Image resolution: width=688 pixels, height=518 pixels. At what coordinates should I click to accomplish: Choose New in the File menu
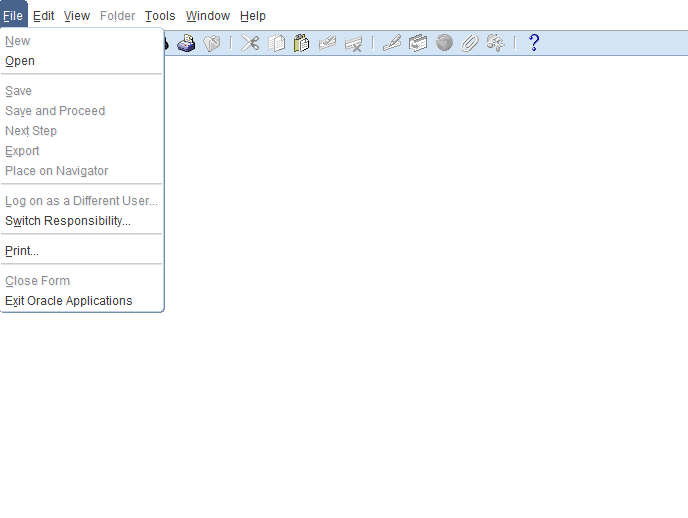(x=82, y=41)
